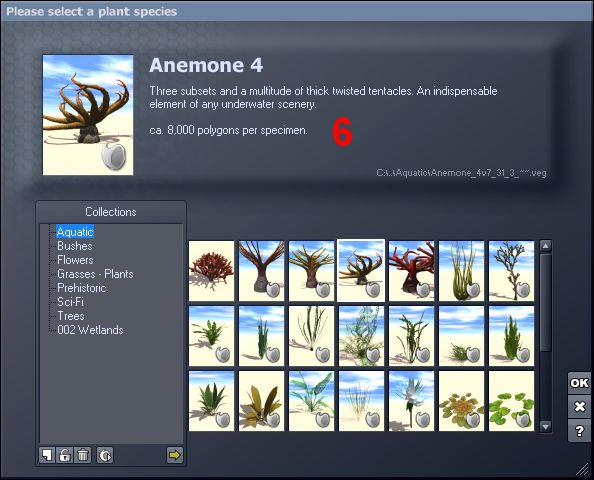Select the Prehistoric collection

pyautogui.click(x=81, y=288)
